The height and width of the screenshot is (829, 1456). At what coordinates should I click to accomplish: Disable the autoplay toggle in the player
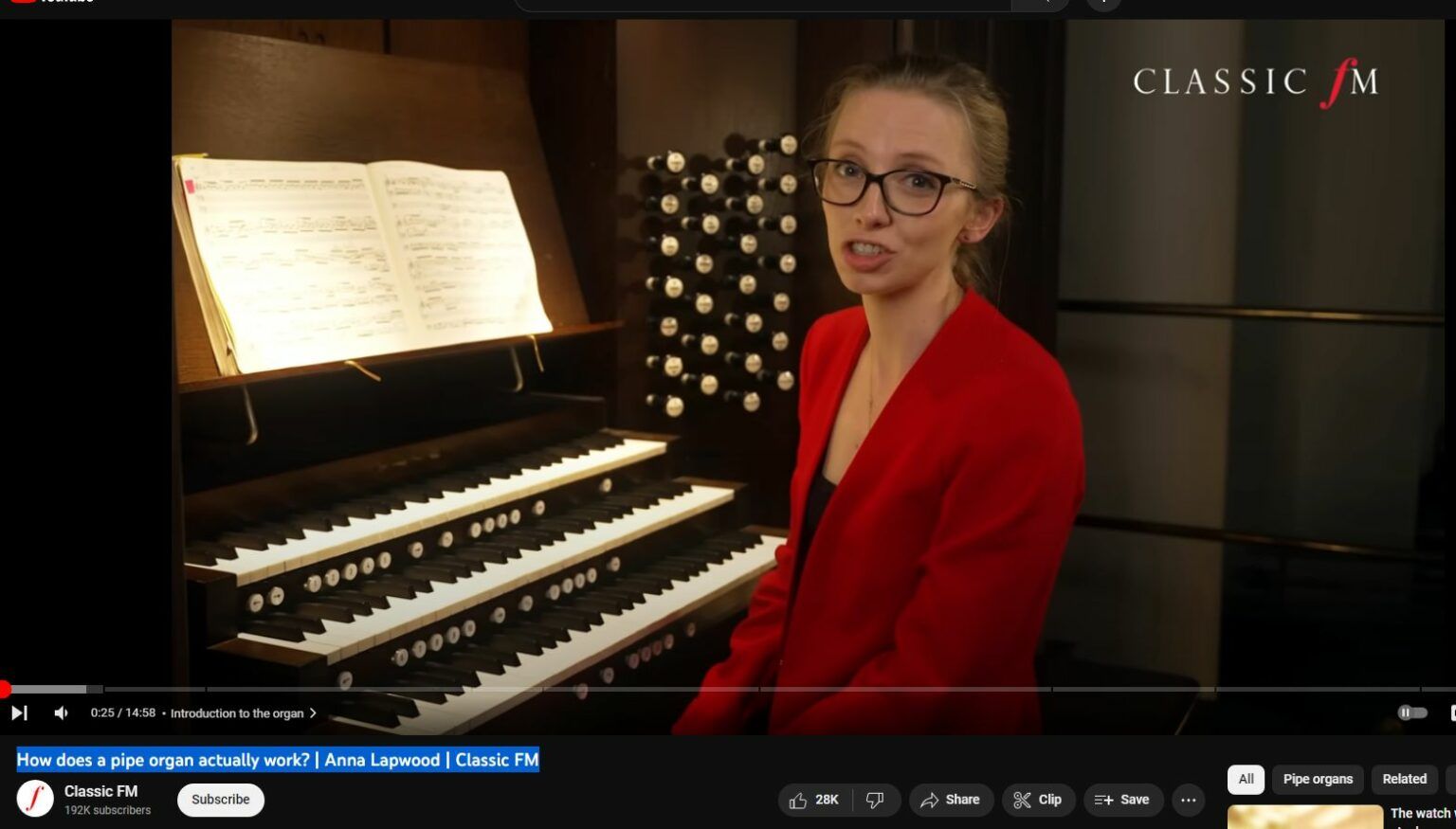pos(1411,712)
